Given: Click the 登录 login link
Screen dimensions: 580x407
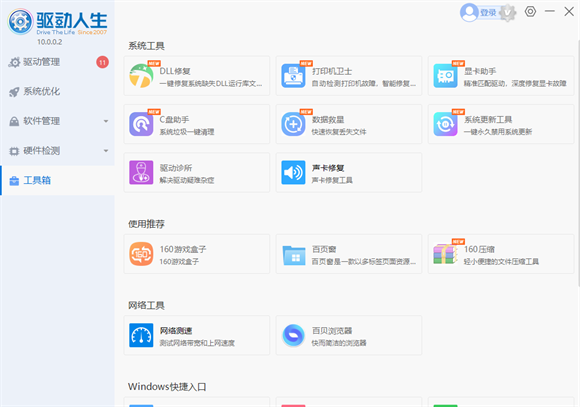Looking at the screenshot, I should [488, 13].
